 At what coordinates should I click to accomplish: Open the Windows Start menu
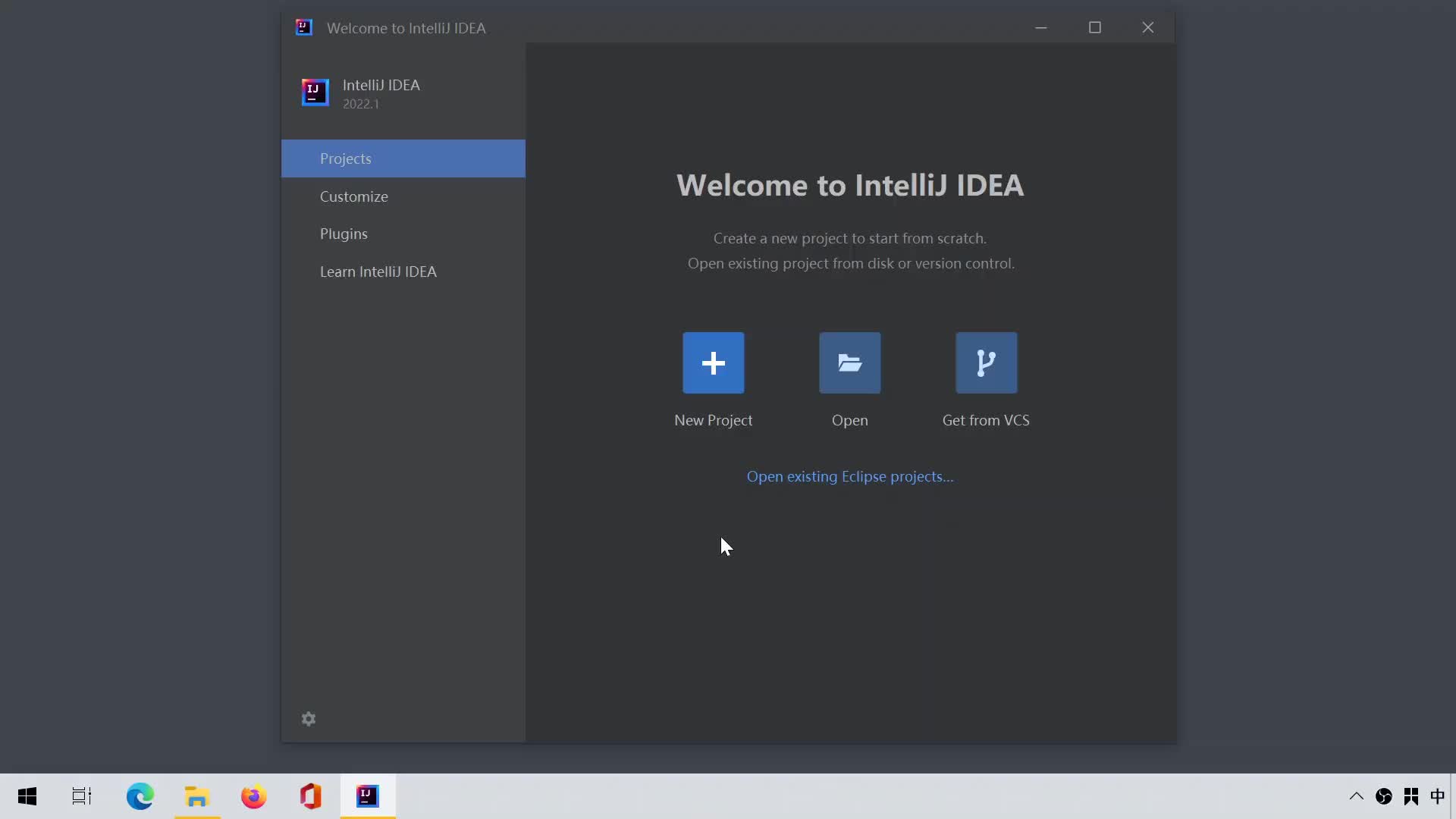[x=27, y=796]
